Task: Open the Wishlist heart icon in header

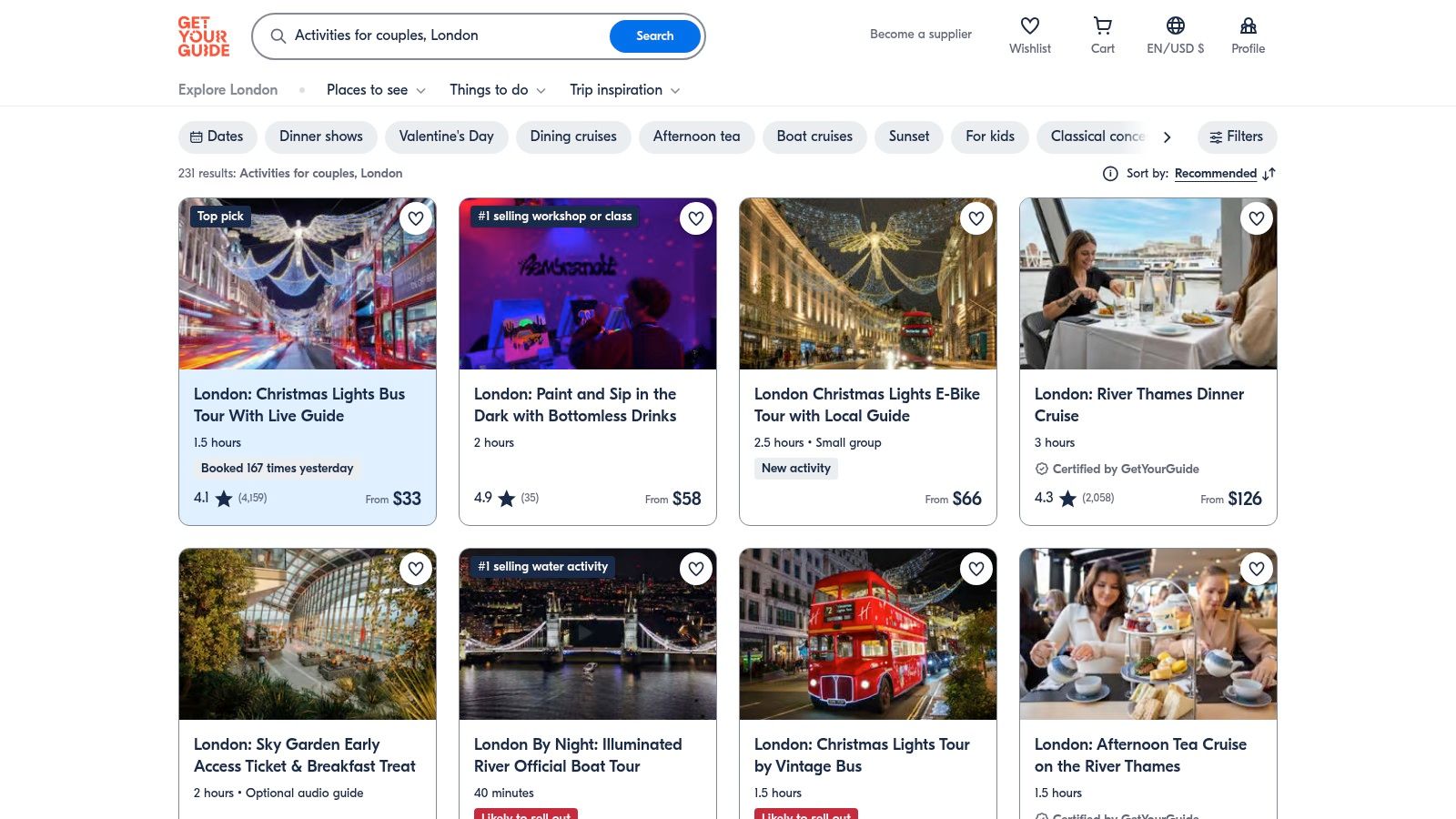Action: tap(1029, 26)
